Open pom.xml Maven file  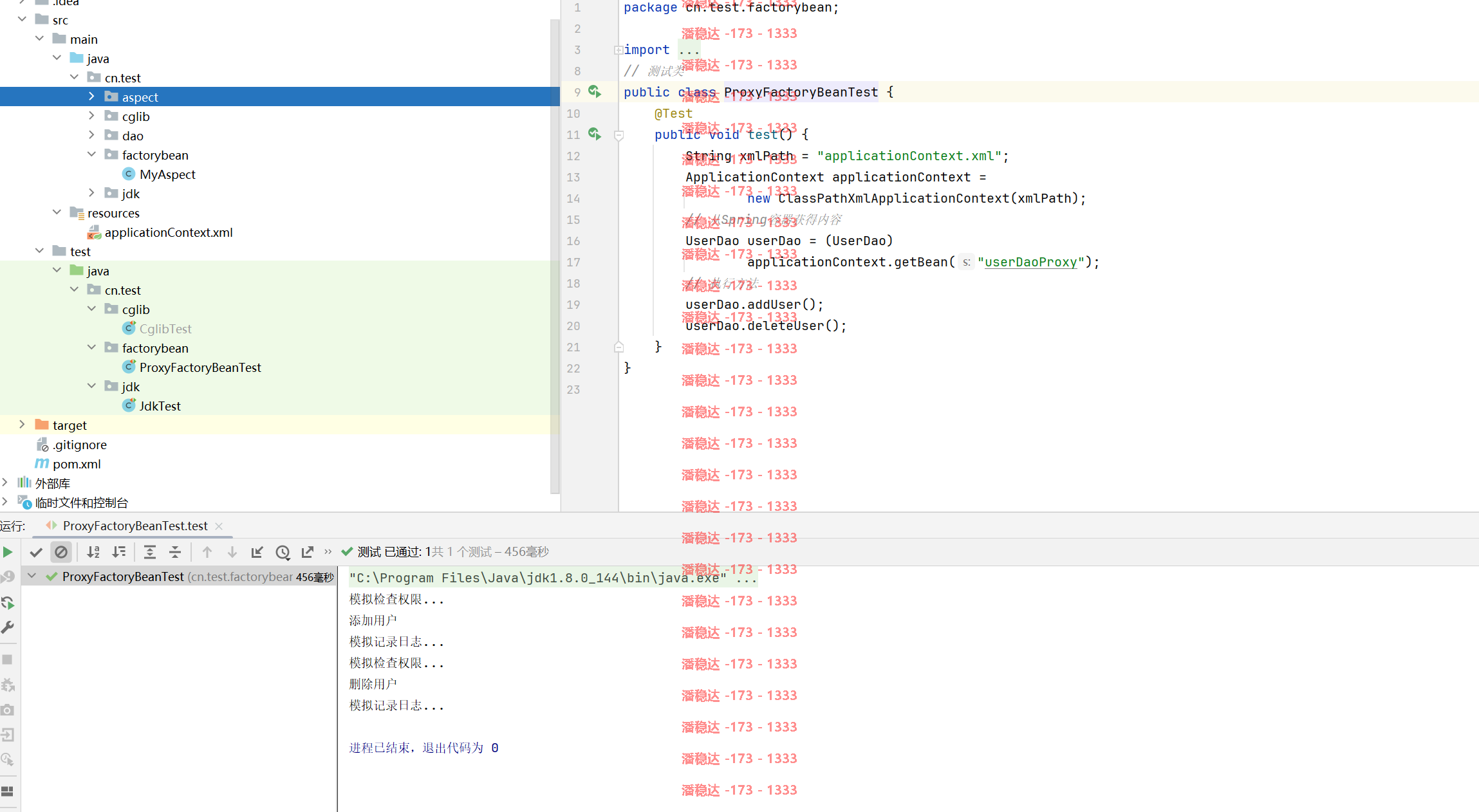pos(77,464)
